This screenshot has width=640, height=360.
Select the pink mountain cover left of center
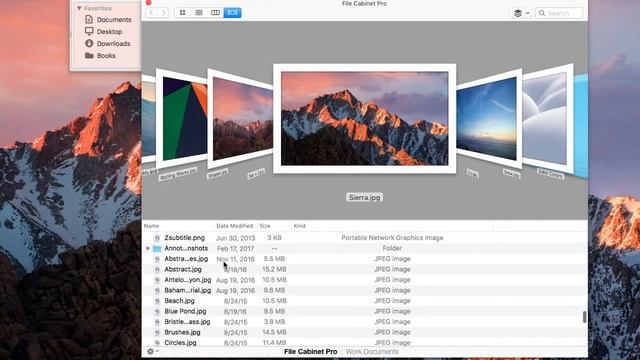coord(240,118)
